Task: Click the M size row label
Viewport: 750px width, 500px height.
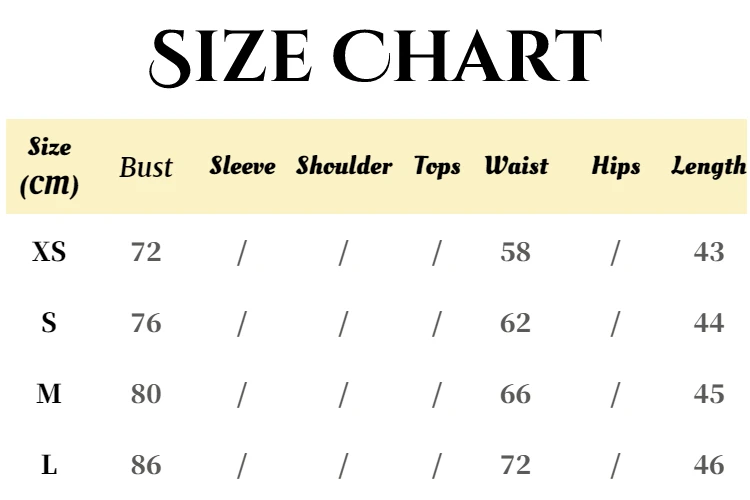Action: pyautogui.click(x=49, y=394)
